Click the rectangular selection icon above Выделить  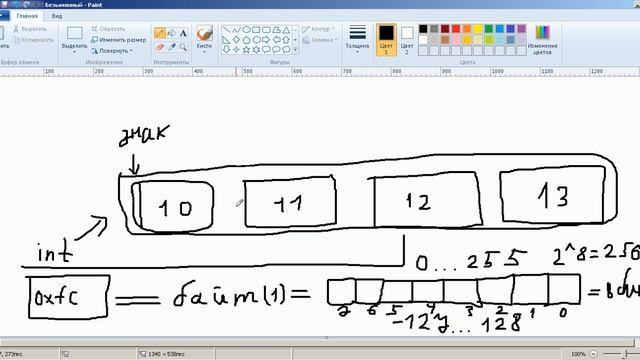75,33
